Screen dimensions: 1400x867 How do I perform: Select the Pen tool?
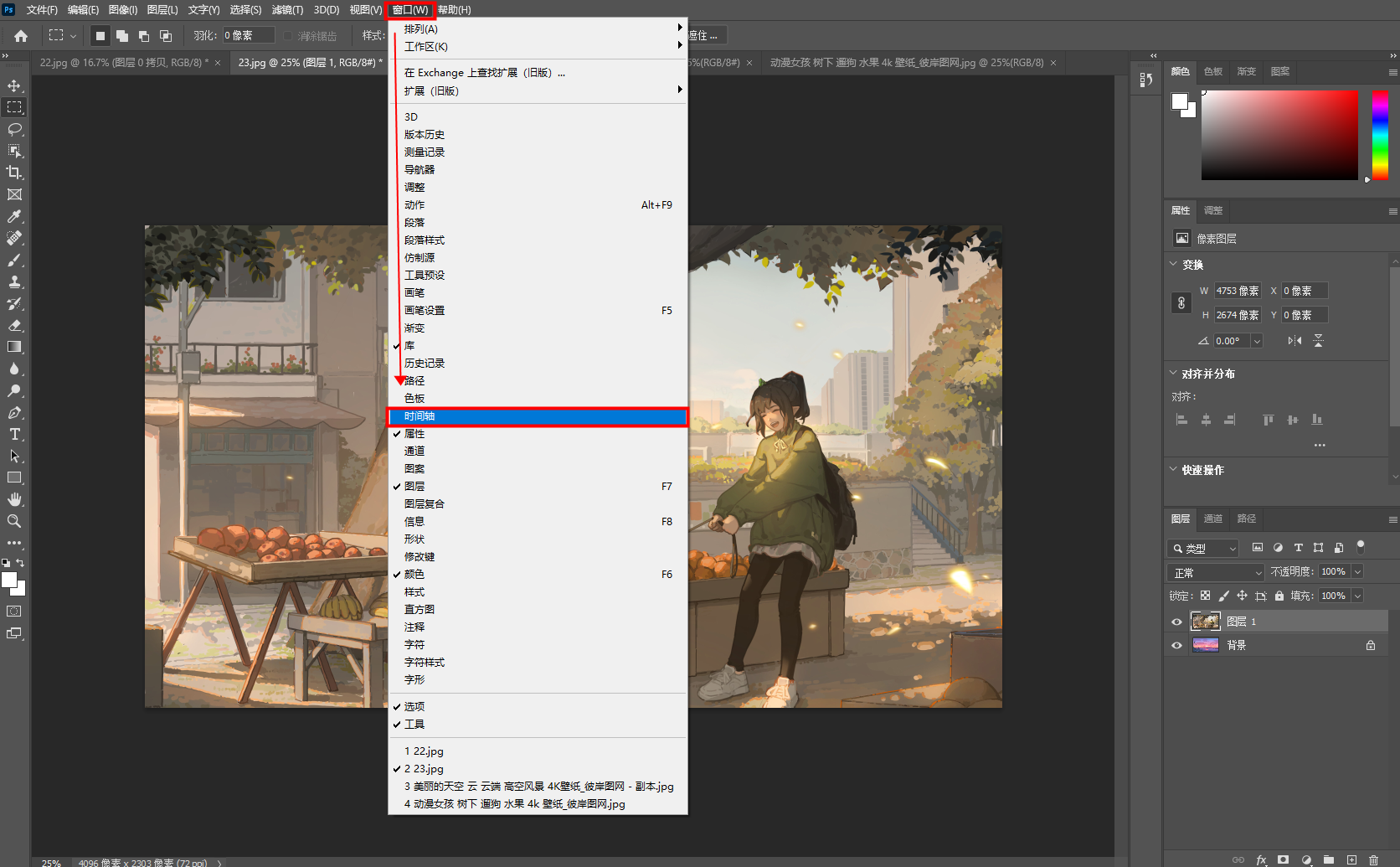point(14,412)
